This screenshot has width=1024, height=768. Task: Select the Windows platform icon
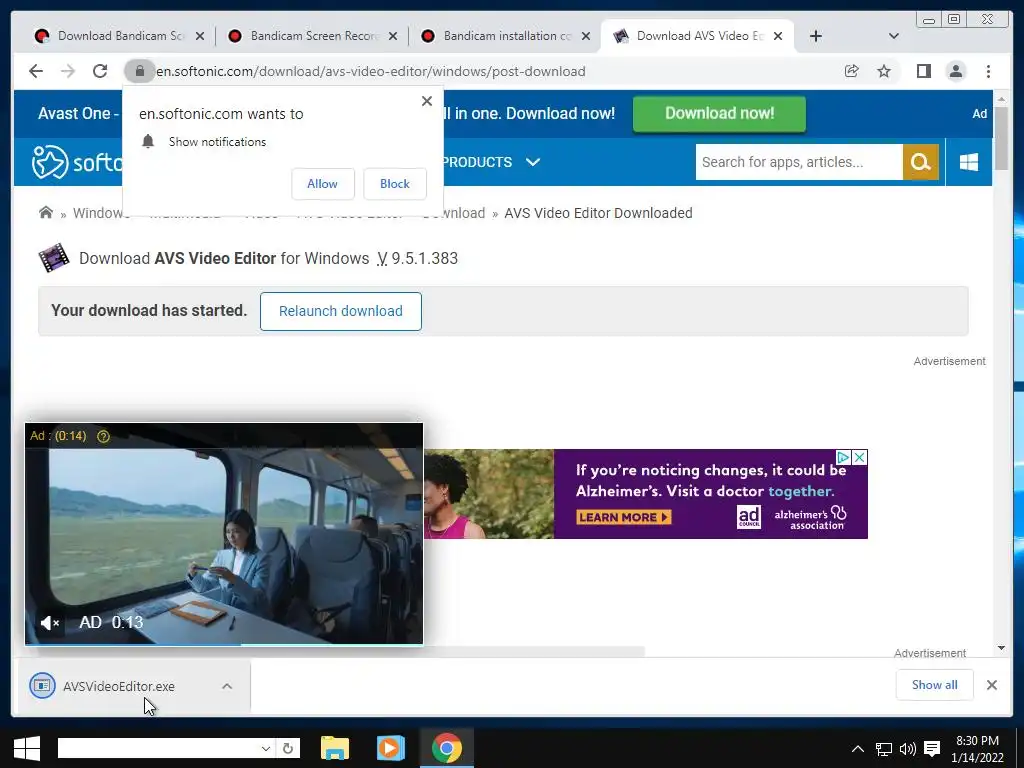tap(969, 162)
